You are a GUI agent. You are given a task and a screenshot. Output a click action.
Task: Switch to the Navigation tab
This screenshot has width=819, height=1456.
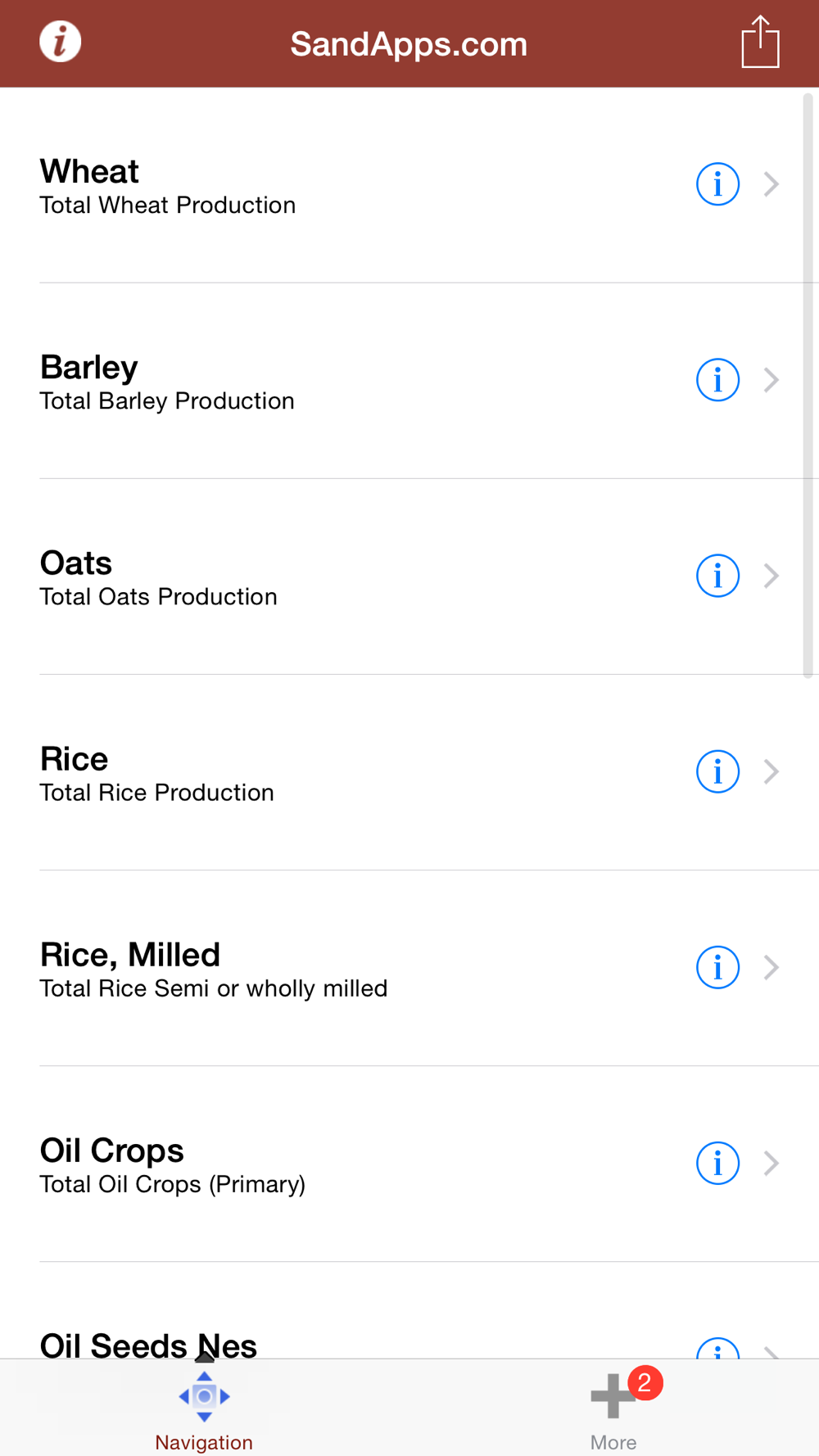point(204,1410)
